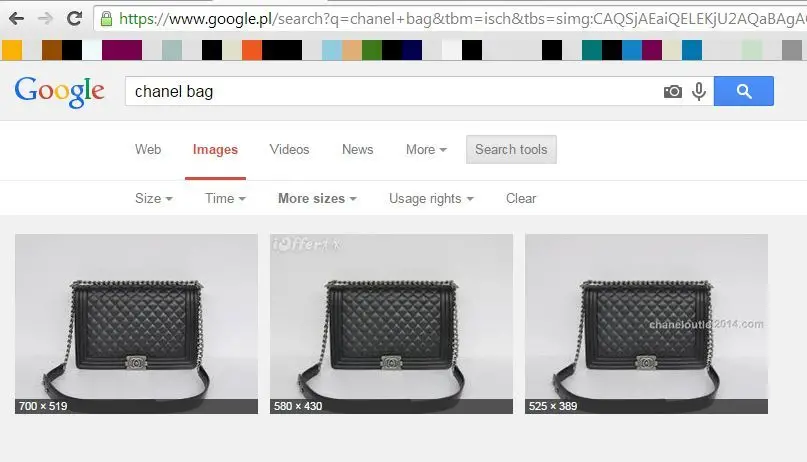Click the light blue bookmark swatch
This screenshot has width=807, height=462.
point(332,50)
